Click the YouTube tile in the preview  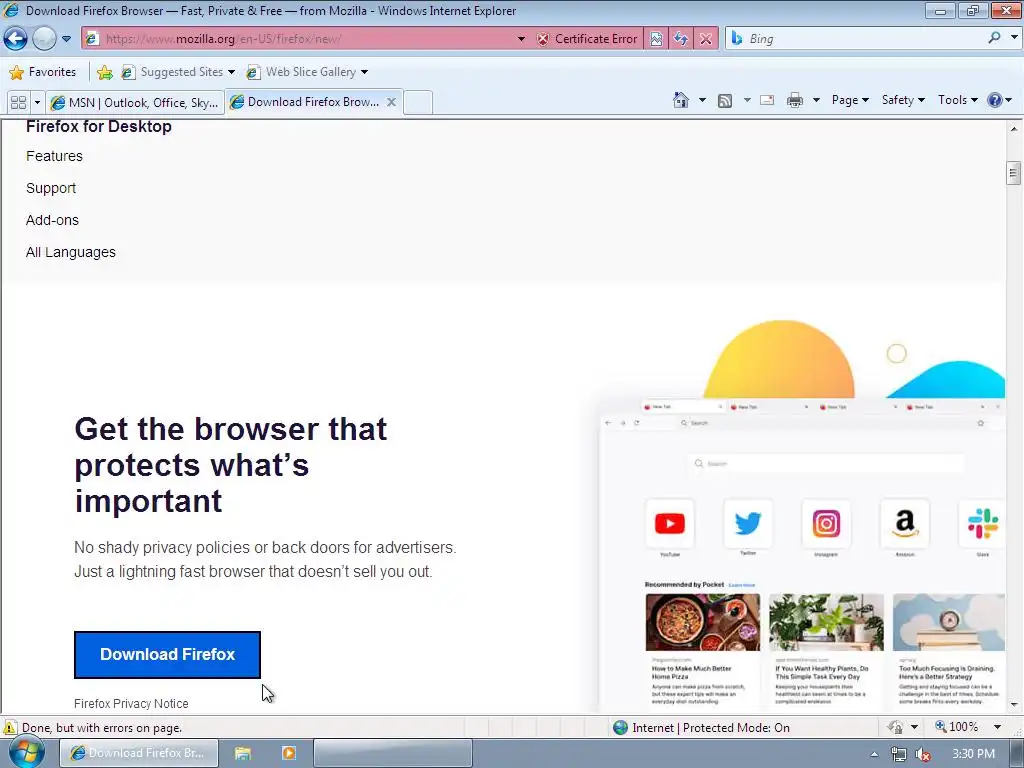pyautogui.click(x=669, y=524)
